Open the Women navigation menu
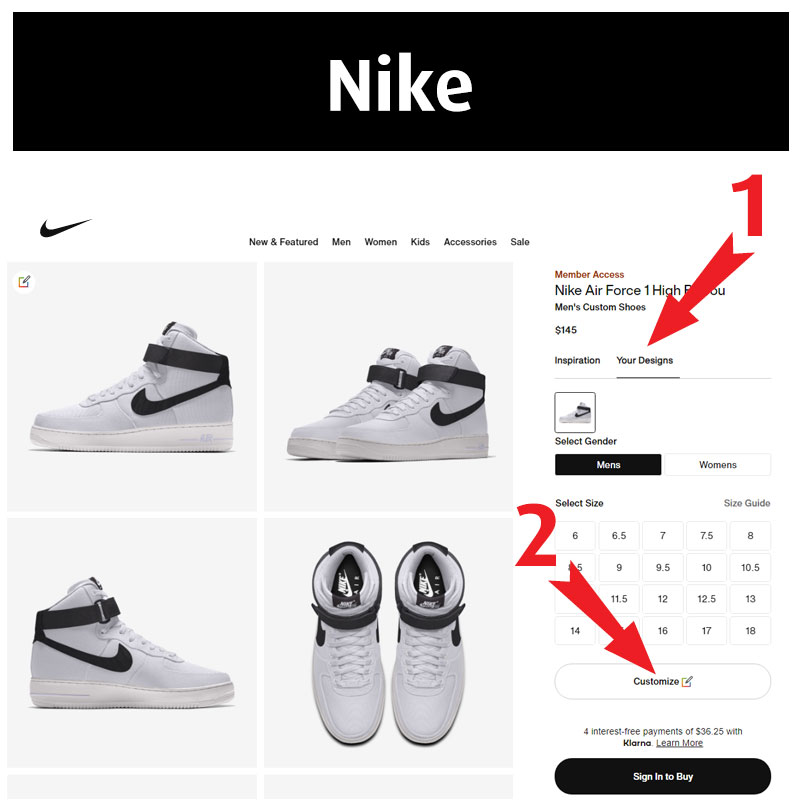Screen dimensions: 800x800 [x=380, y=242]
